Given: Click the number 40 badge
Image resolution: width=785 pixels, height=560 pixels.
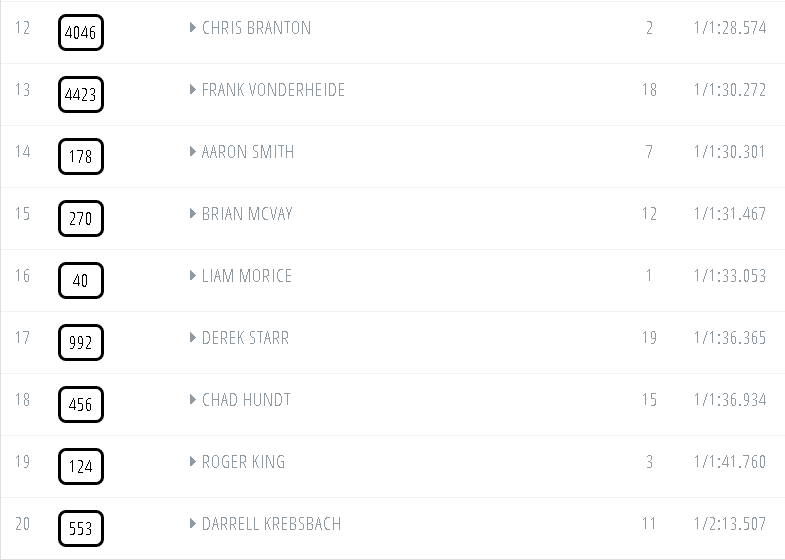Looking at the screenshot, I should pos(80,281).
